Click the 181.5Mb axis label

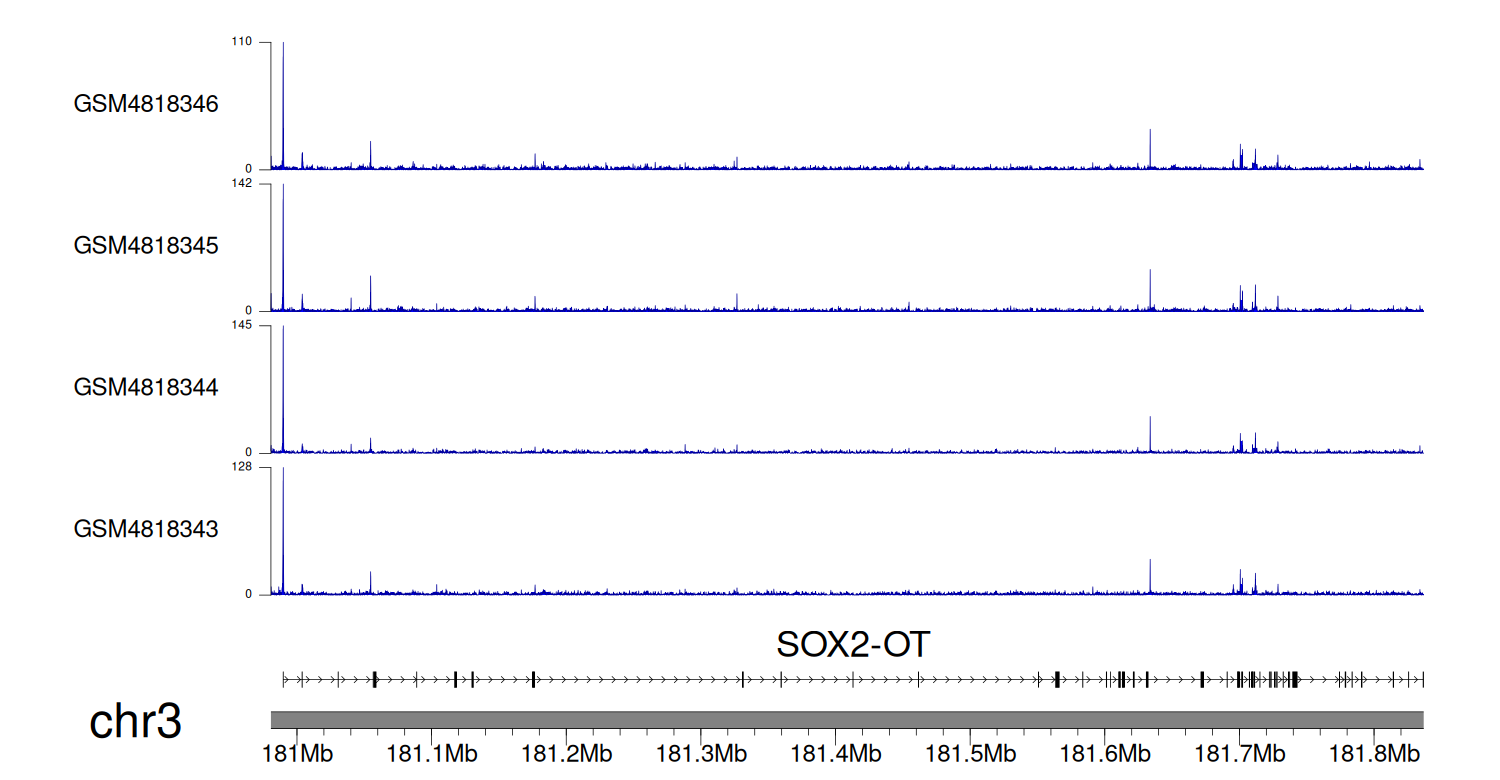[x=970, y=752]
